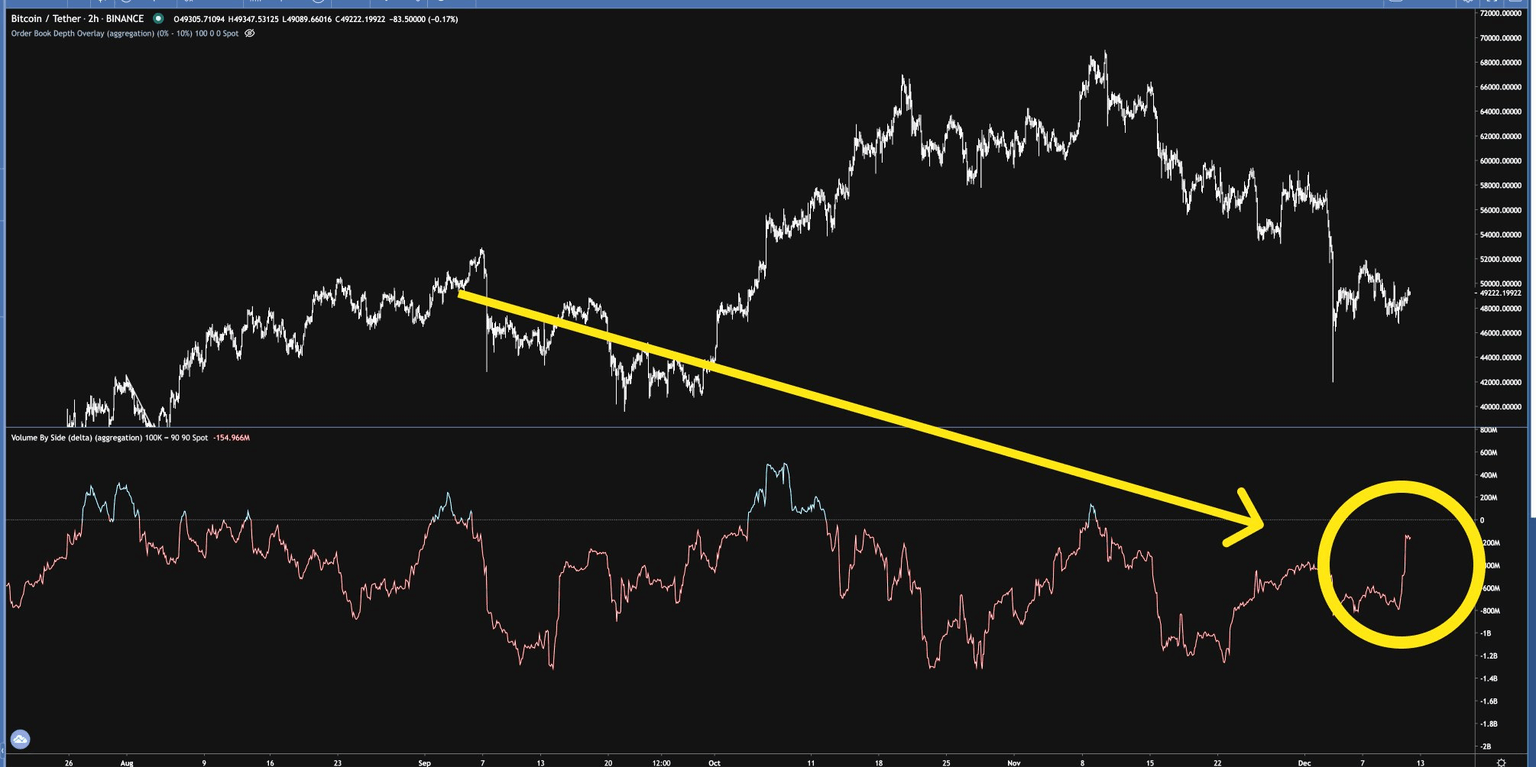1536x767 pixels.
Task: Select the yellow arrow head drawing
Action: coord(1245,517)
